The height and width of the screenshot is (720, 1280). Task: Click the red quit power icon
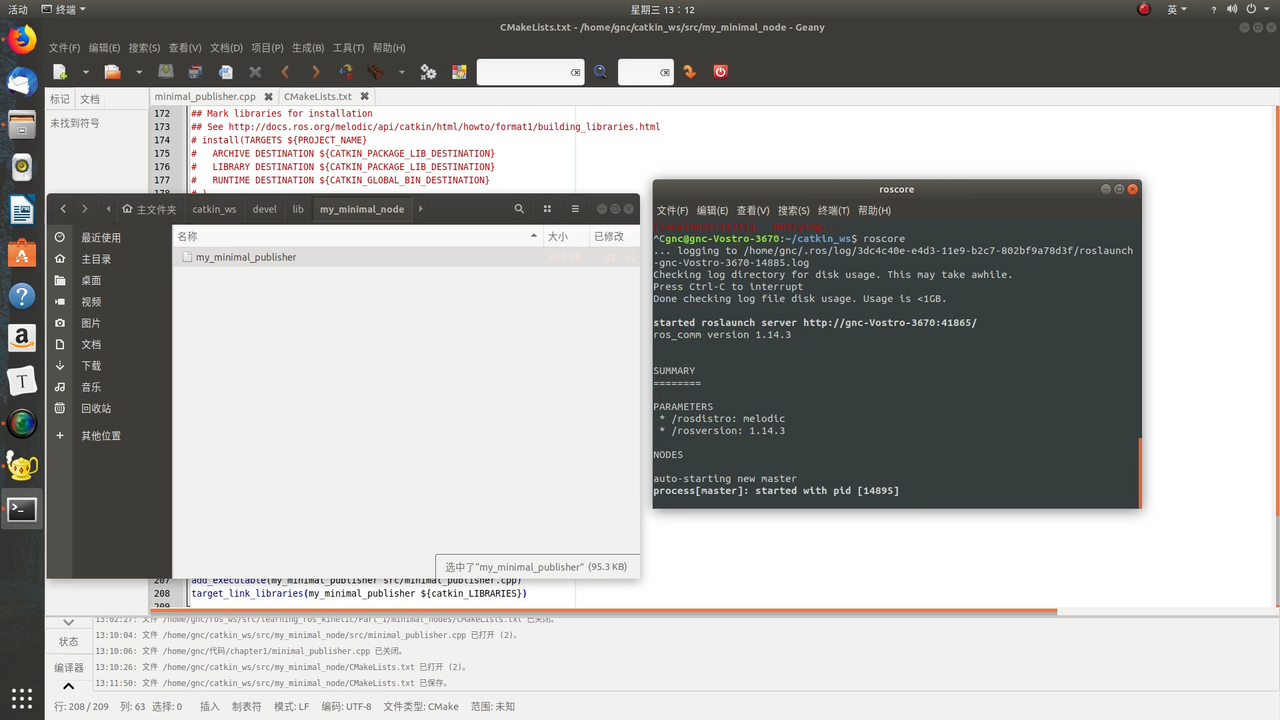(x=720, y=72)
